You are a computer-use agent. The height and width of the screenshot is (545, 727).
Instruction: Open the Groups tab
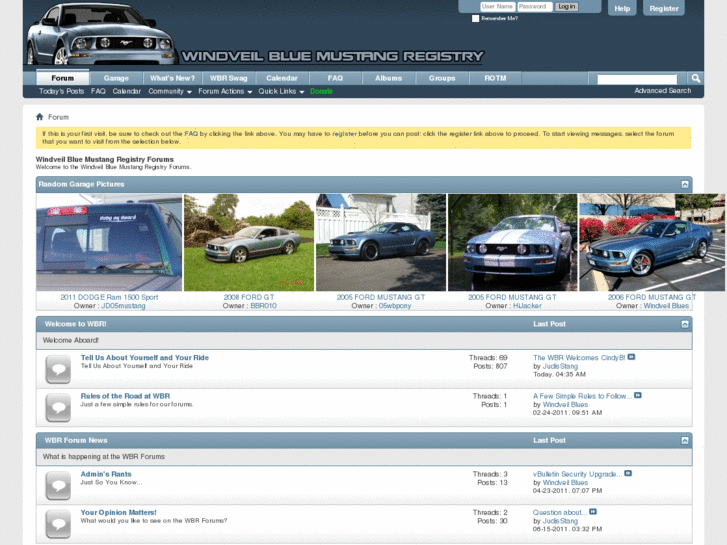442,78
